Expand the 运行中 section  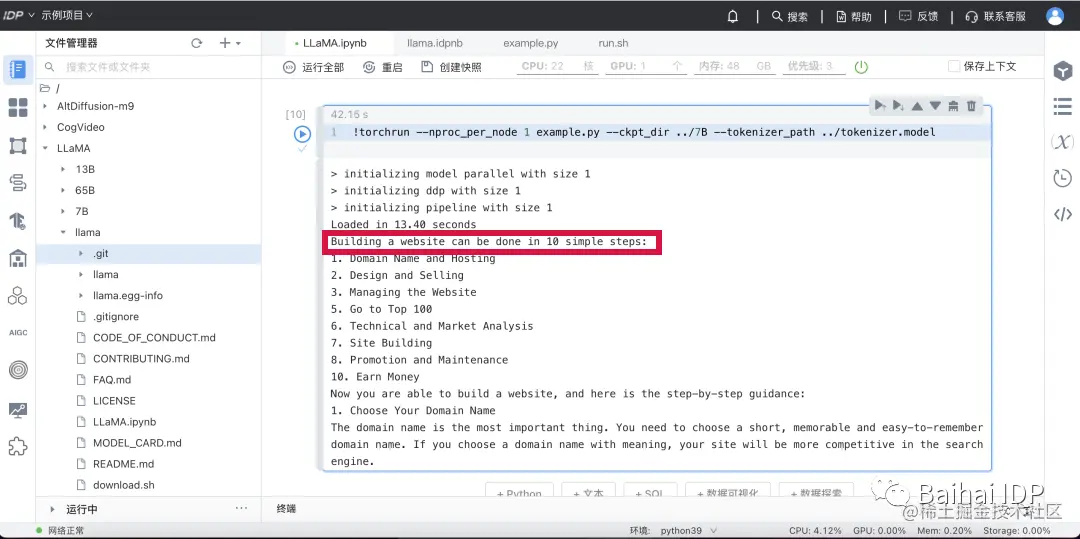52,509
